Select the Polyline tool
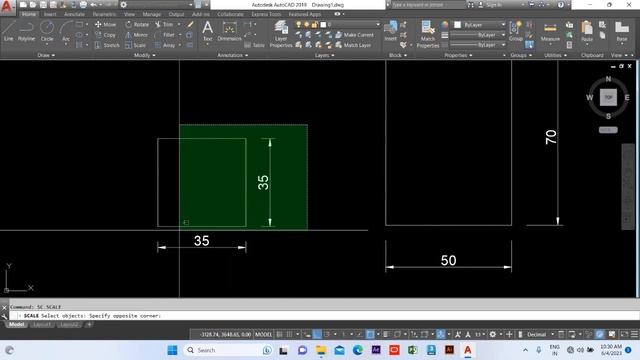The image size is (640, 360). pos(26,31)
